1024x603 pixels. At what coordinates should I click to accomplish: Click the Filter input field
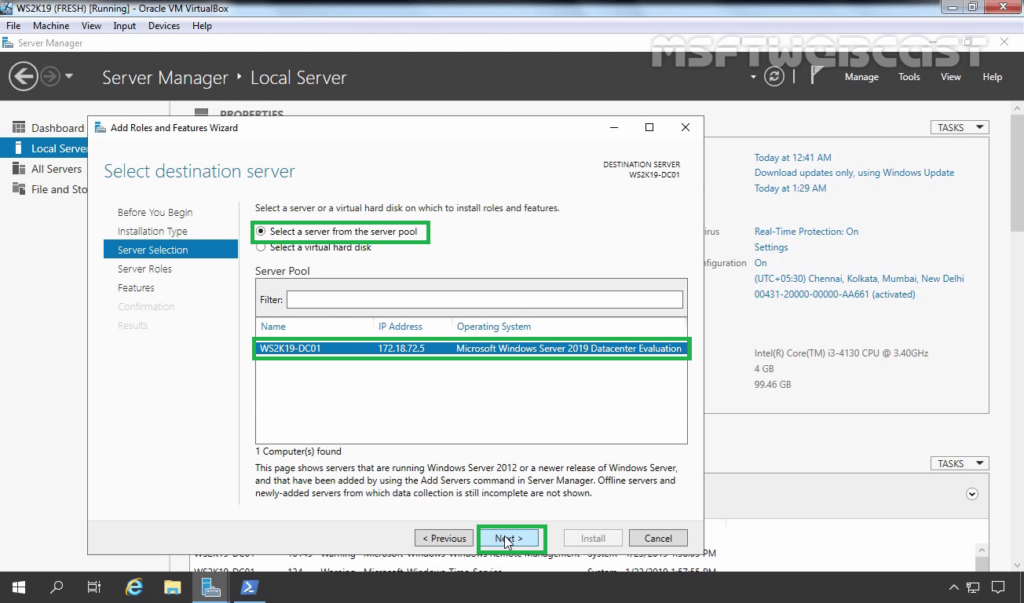[x=485, y=299]
